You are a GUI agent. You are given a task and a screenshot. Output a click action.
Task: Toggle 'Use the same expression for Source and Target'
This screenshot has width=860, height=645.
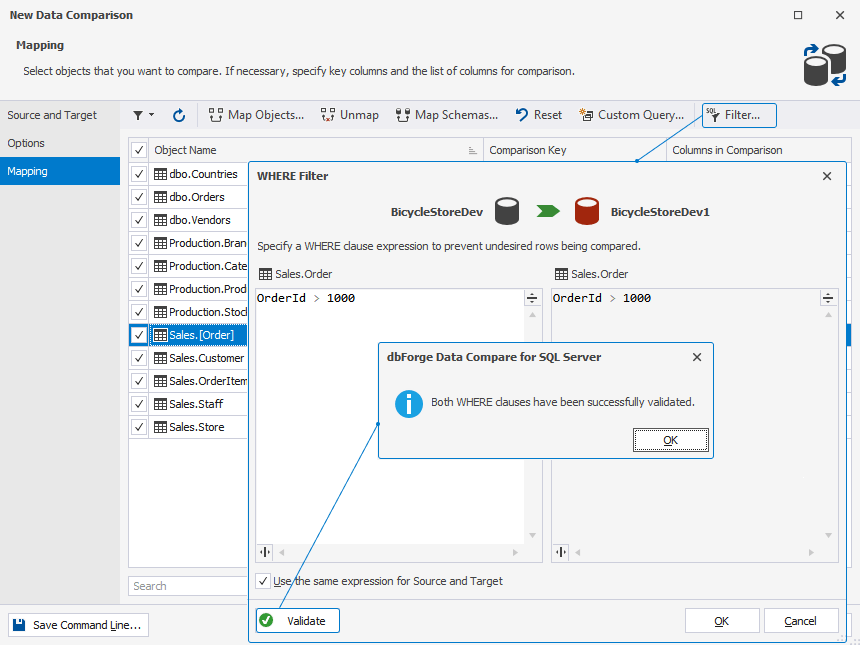tap(263, 581)
